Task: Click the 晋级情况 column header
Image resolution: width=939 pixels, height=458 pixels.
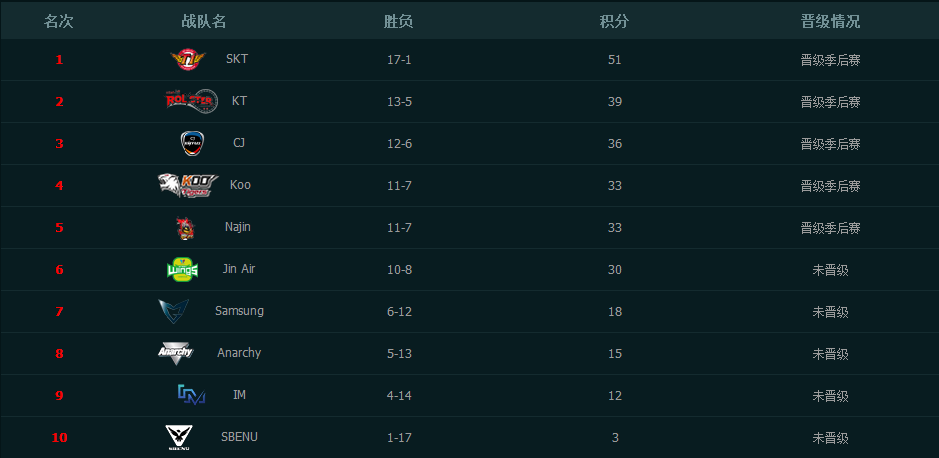Action: pos(830,21)
